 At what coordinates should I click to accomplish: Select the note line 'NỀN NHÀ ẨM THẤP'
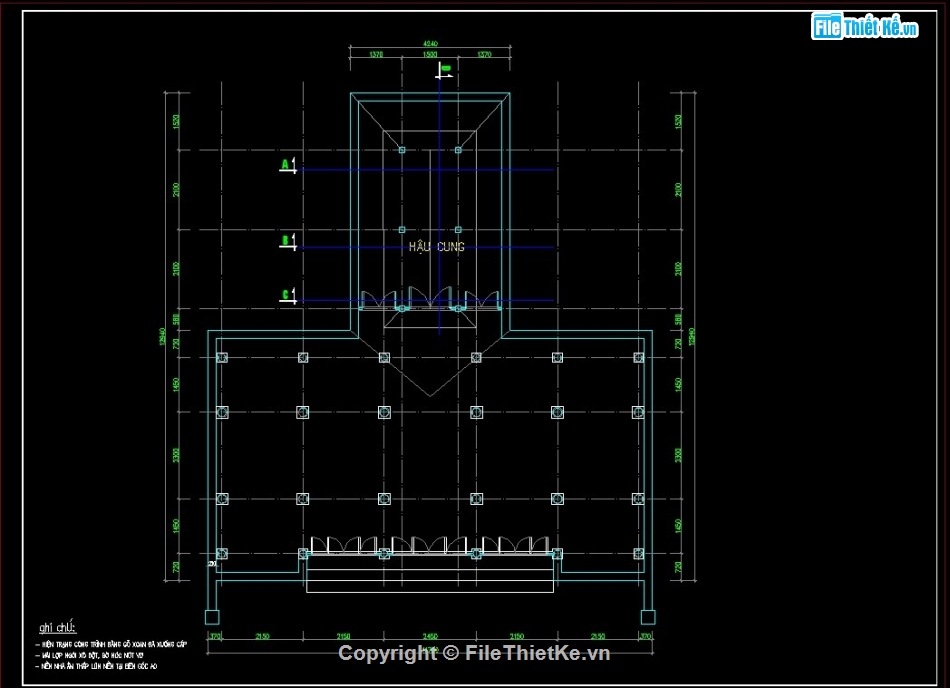click(x=97, y=666)
